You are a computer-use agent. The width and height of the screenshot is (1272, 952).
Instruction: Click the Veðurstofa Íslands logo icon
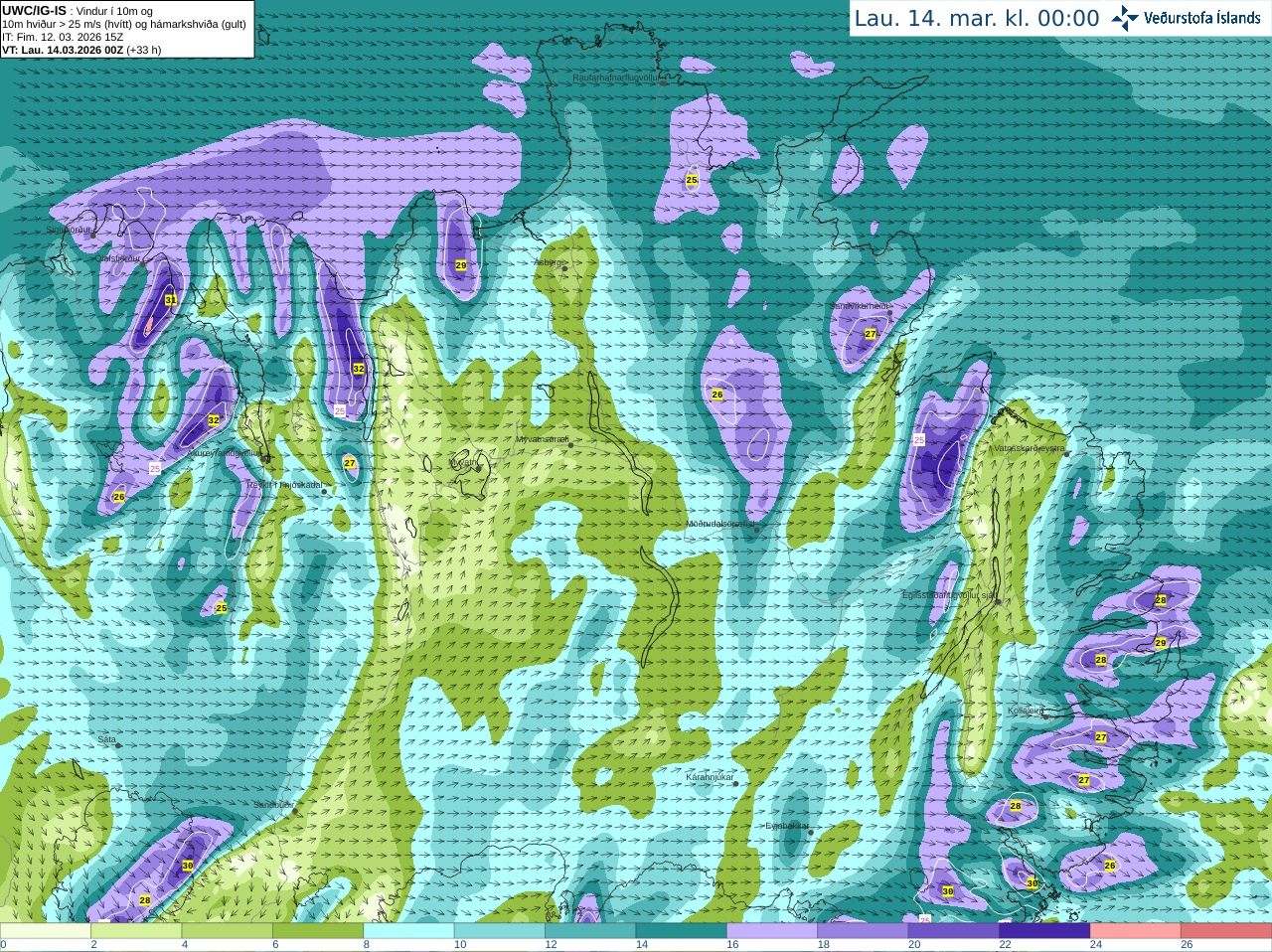click(1125, 18)
